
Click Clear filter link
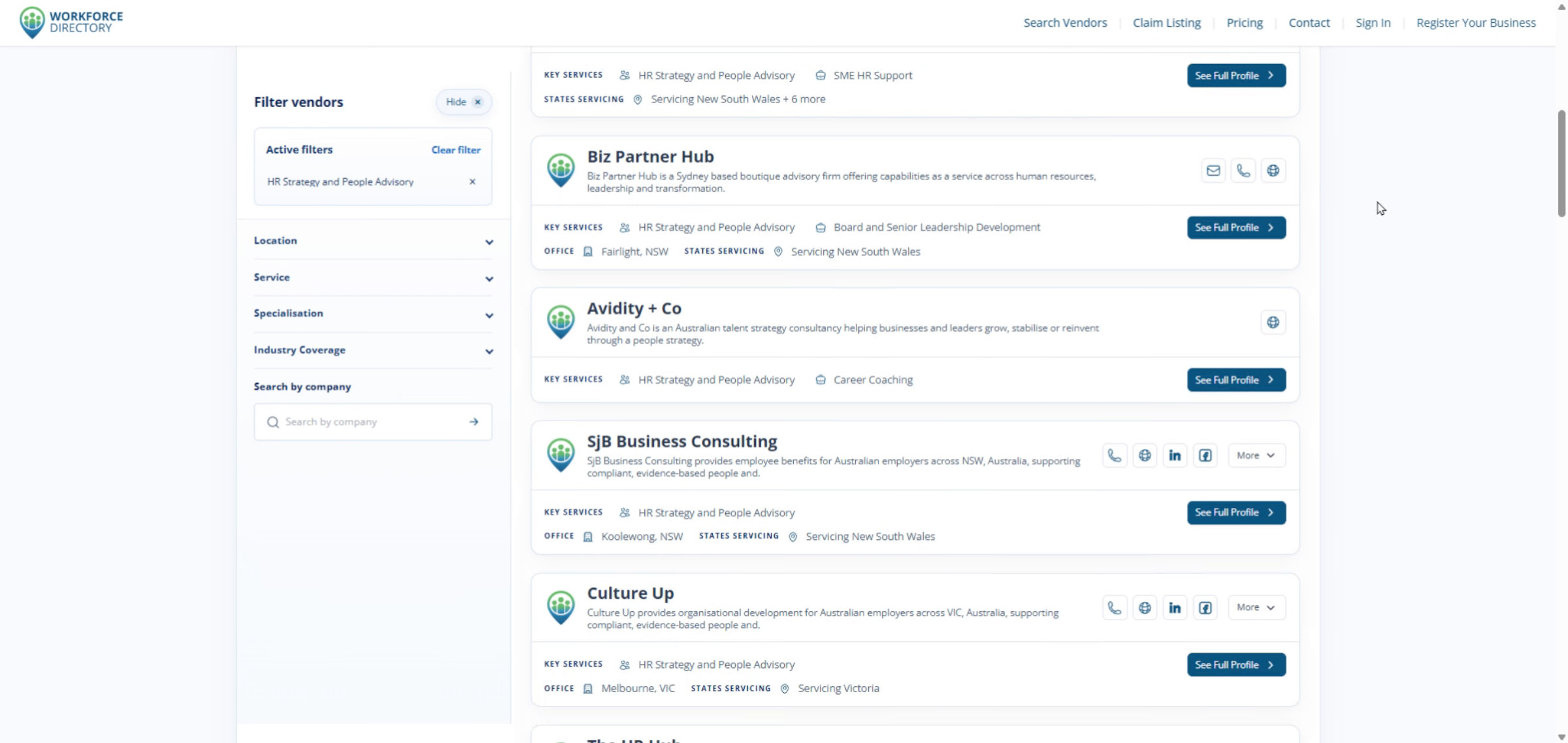pos(455,150)
